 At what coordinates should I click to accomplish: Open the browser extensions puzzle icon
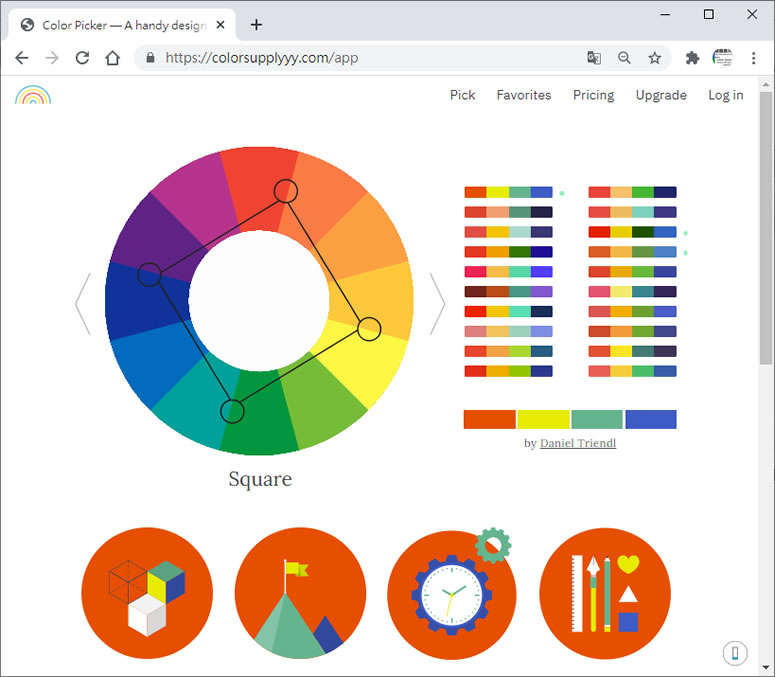(692, 58)
